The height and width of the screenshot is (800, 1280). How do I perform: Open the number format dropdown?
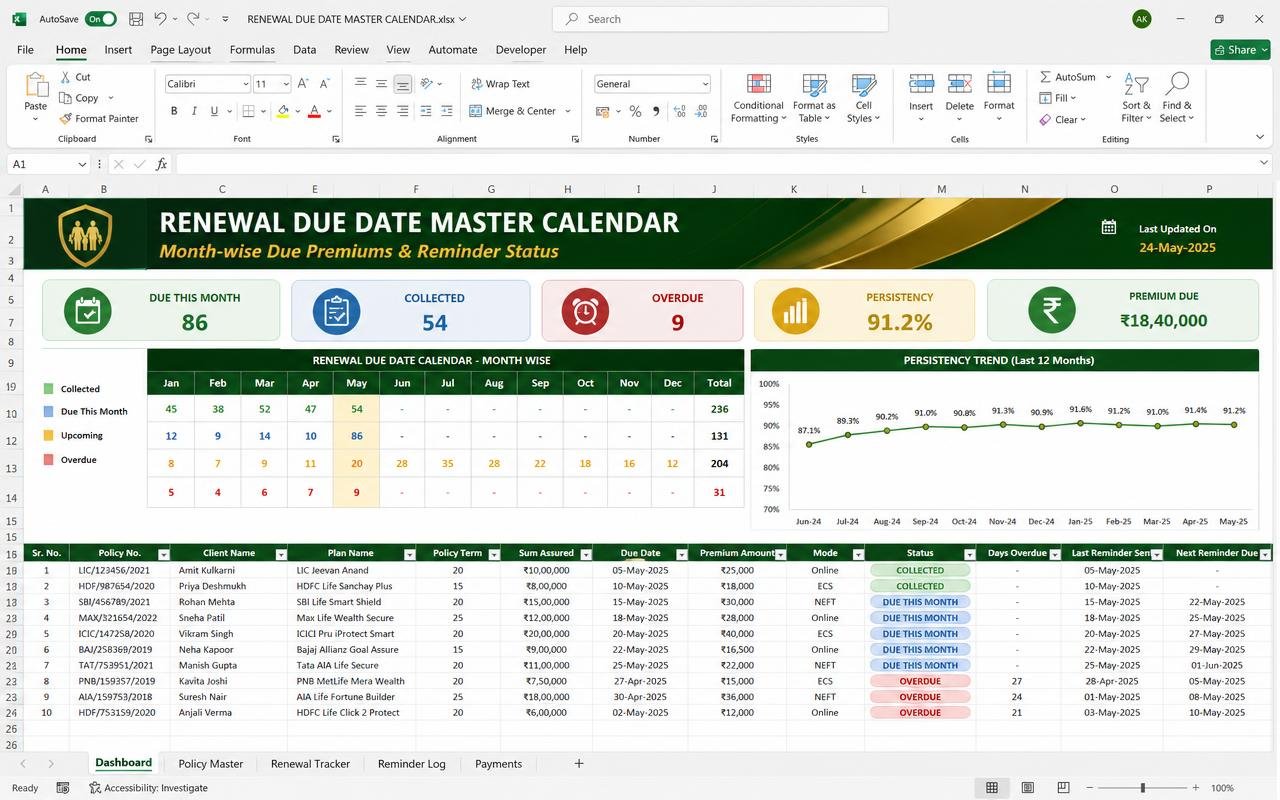pos(705,84)
